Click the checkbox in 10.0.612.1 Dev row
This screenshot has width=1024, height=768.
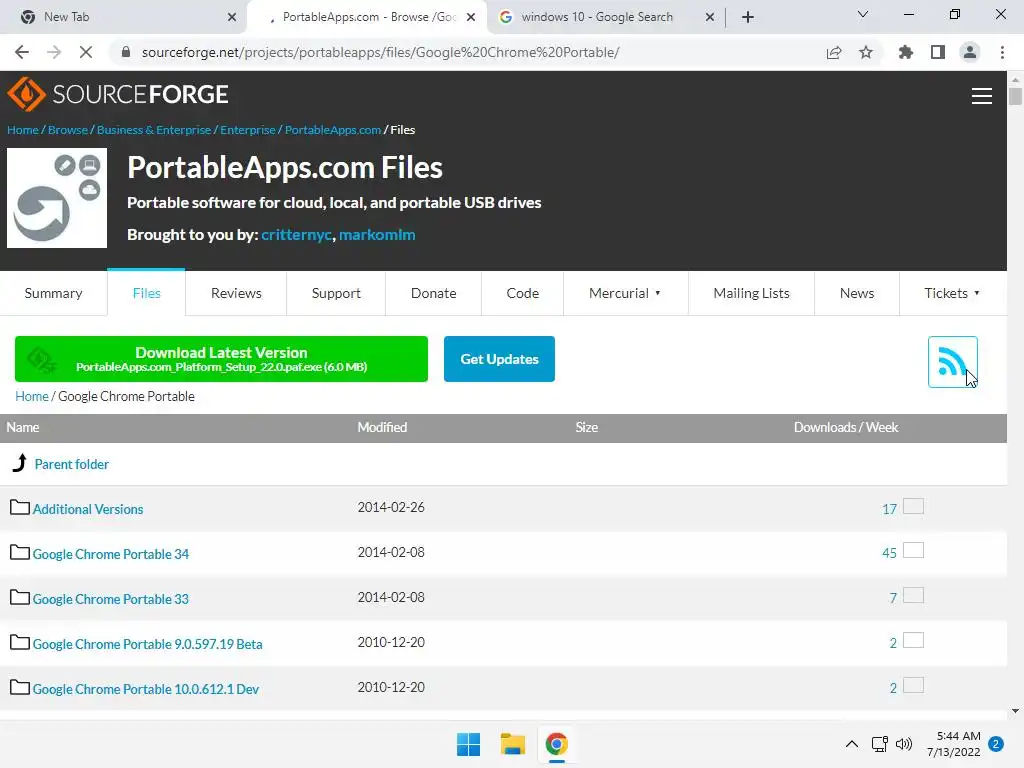[913, 685]
